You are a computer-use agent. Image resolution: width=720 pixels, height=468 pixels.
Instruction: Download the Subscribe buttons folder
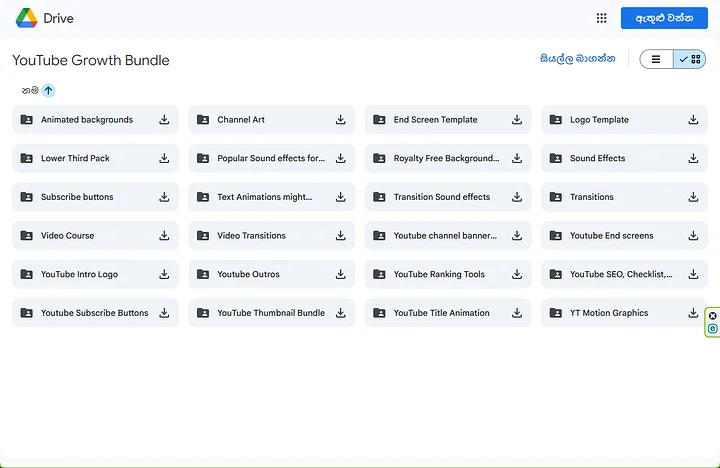(164, 197)
